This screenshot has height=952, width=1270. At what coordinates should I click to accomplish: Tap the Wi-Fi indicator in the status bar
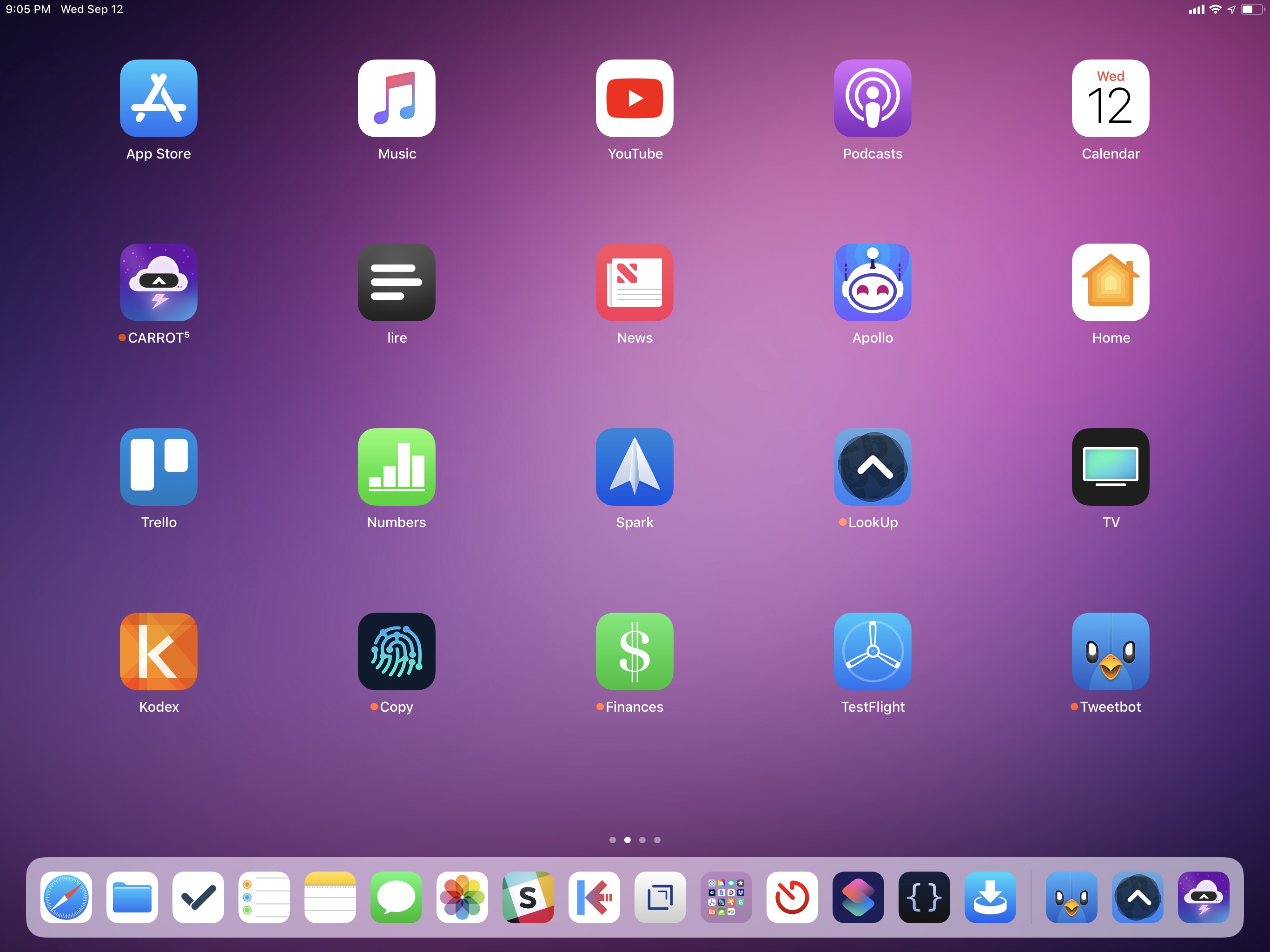(x=1216, y=9)
